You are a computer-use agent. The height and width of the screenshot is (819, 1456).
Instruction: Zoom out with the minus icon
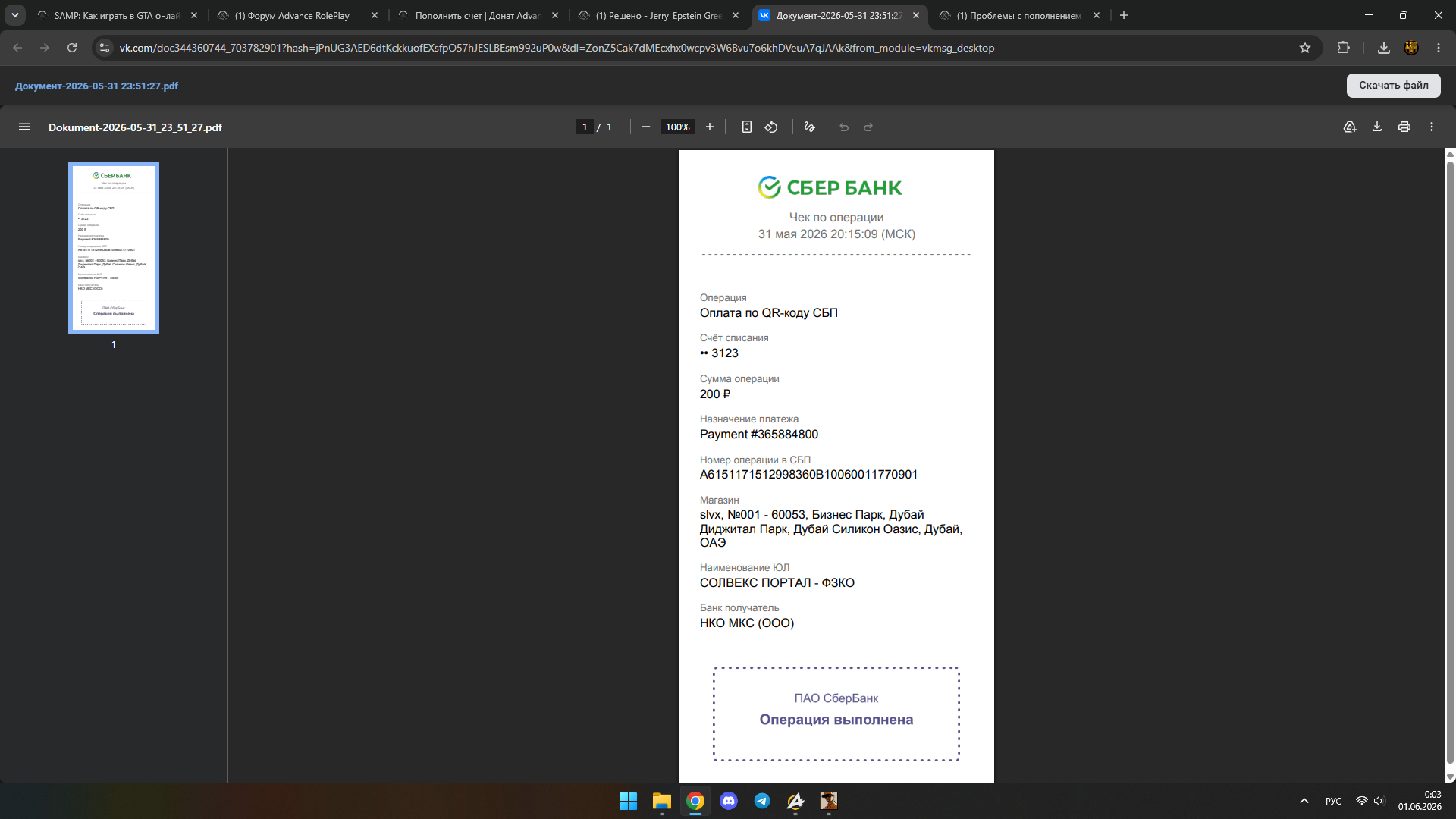click(646, 127)
